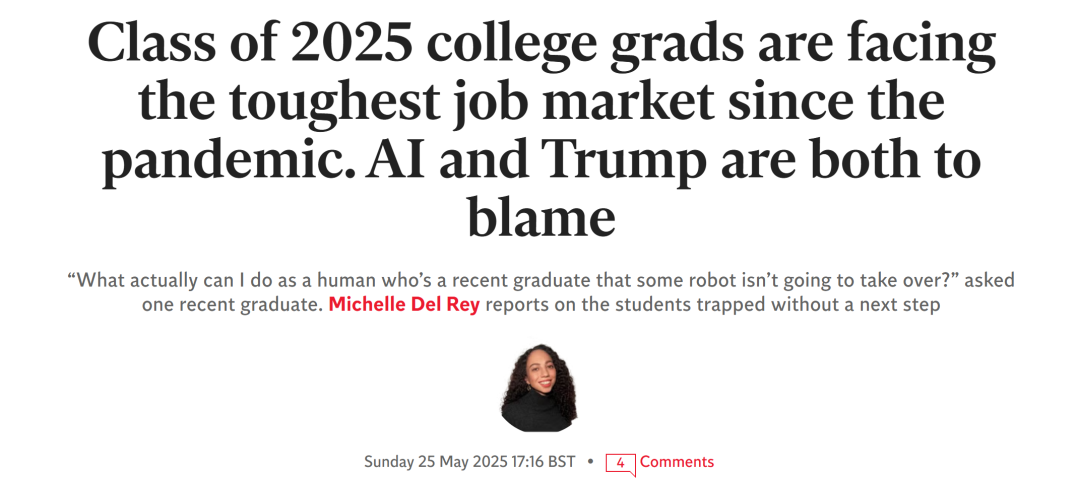This screenshot has height=480, width=1080.
Task: Click the author's round profile photo
Action: point(539,388)
